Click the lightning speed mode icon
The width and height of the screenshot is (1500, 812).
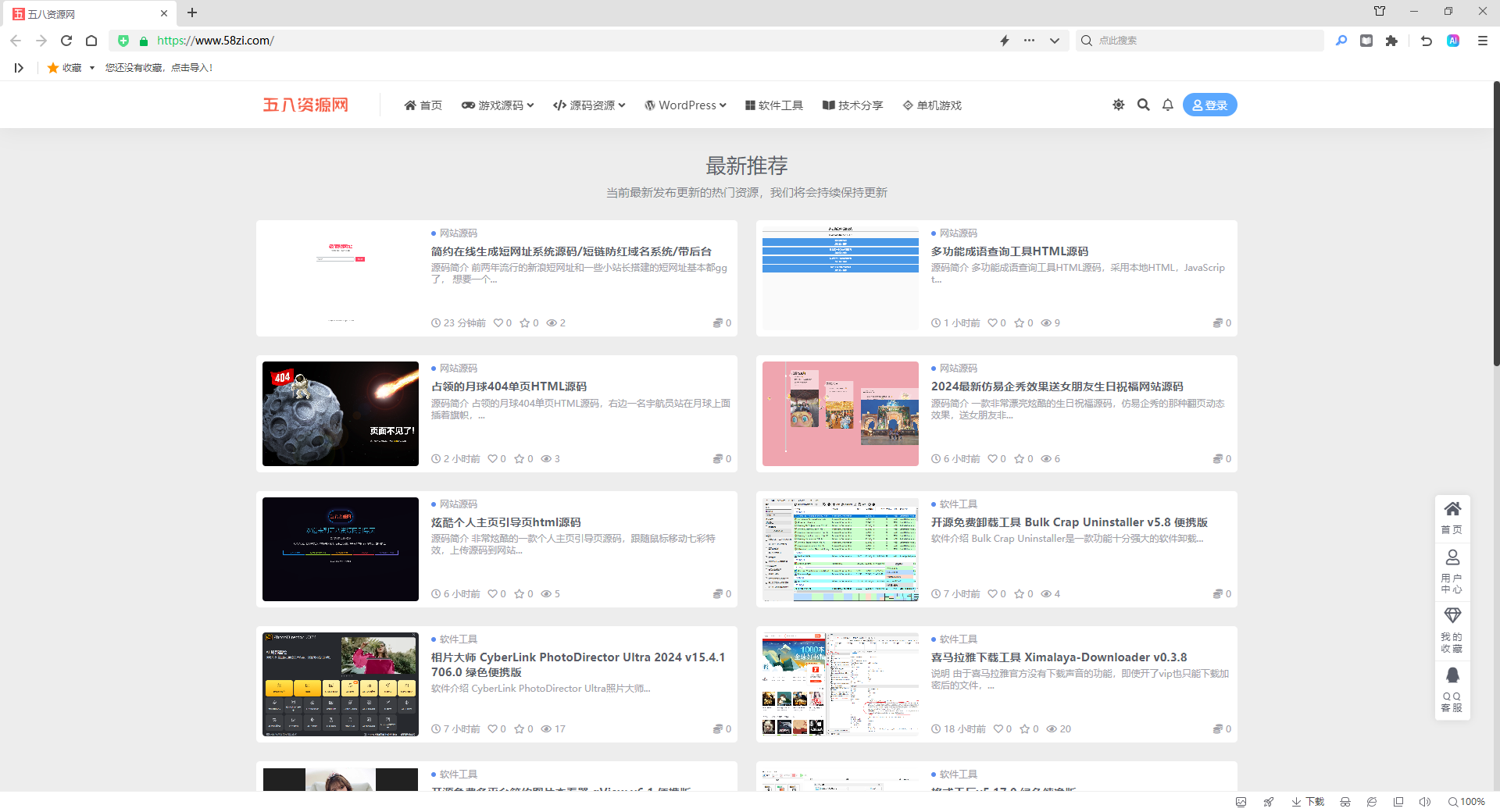point(1005,41)
